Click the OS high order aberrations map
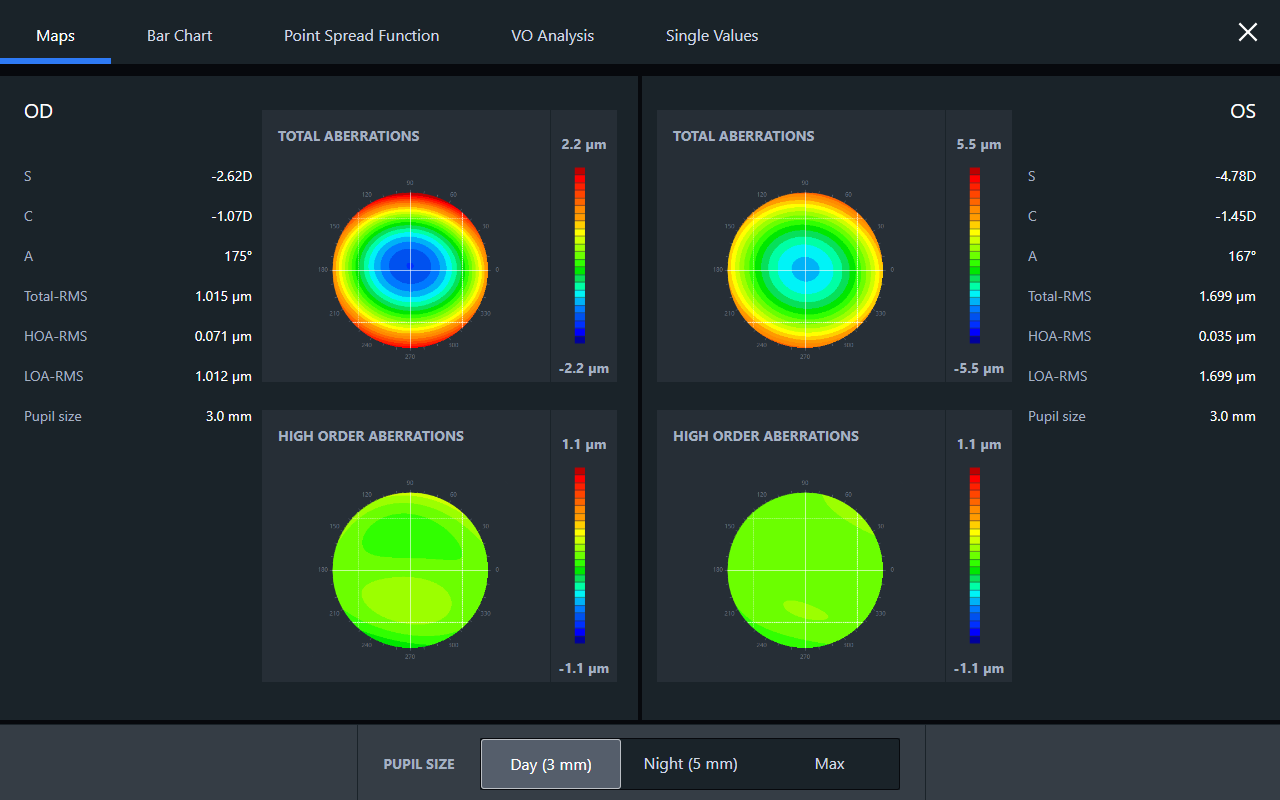The height and width of the screenshot is (800, 1280). tap(805, 570)
